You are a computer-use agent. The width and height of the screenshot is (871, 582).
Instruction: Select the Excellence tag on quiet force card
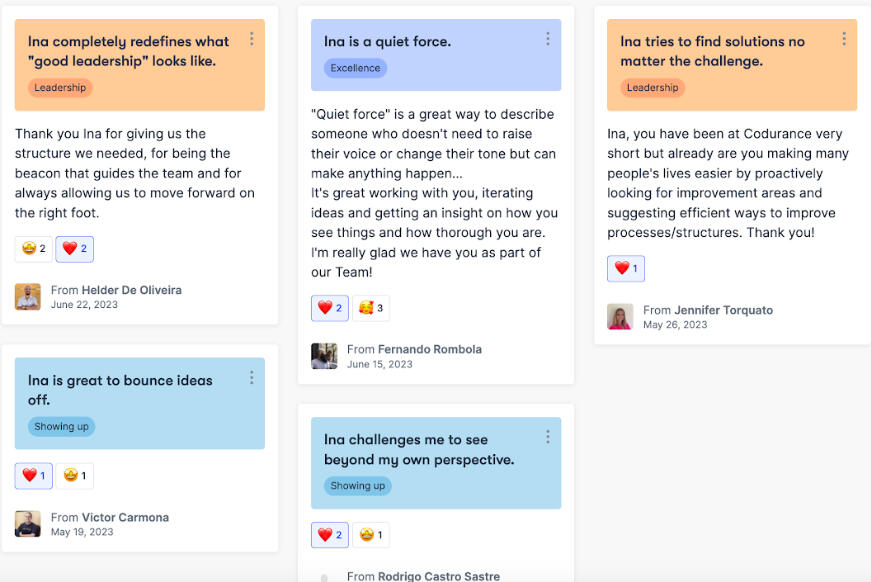(x=355, y=68)
